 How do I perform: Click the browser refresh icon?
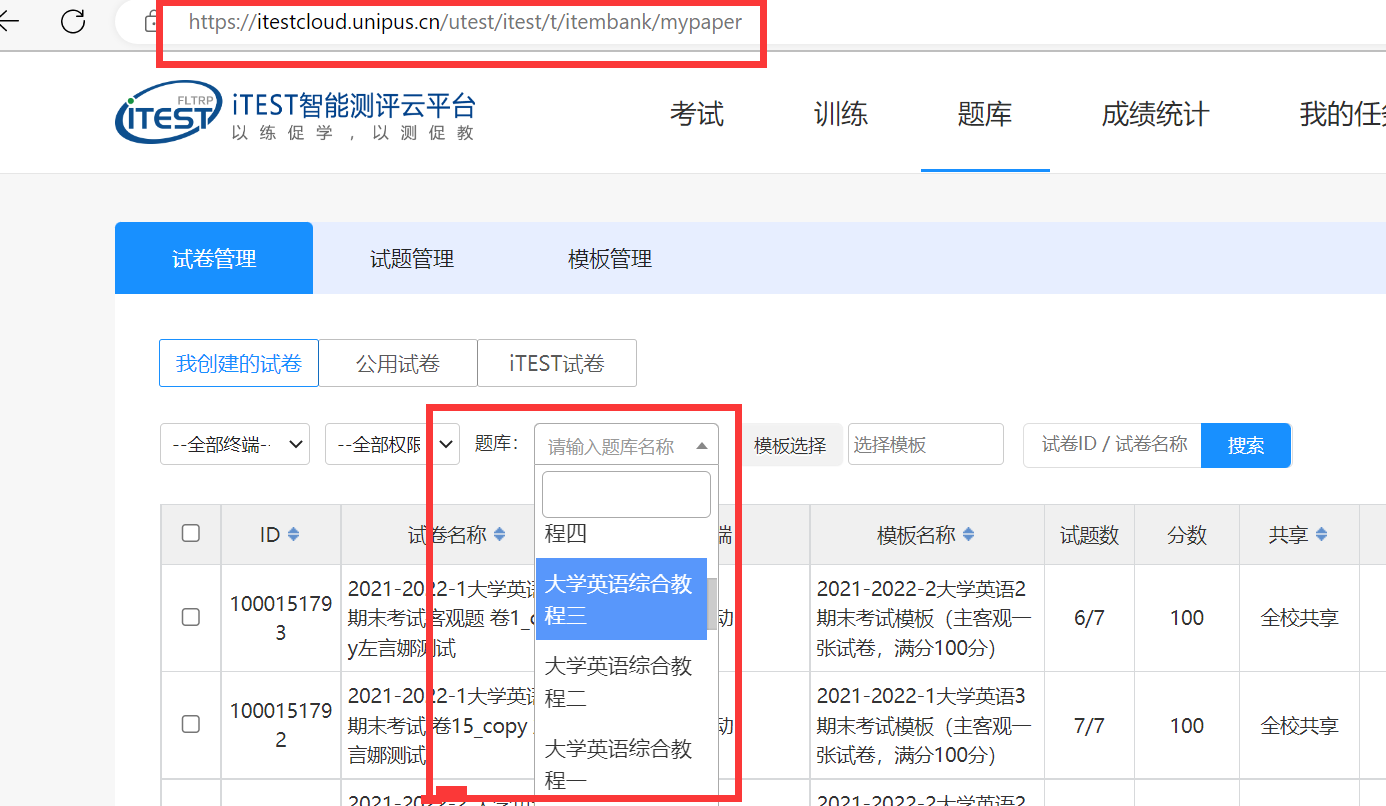pyautogui.click(x=73, y=21)
